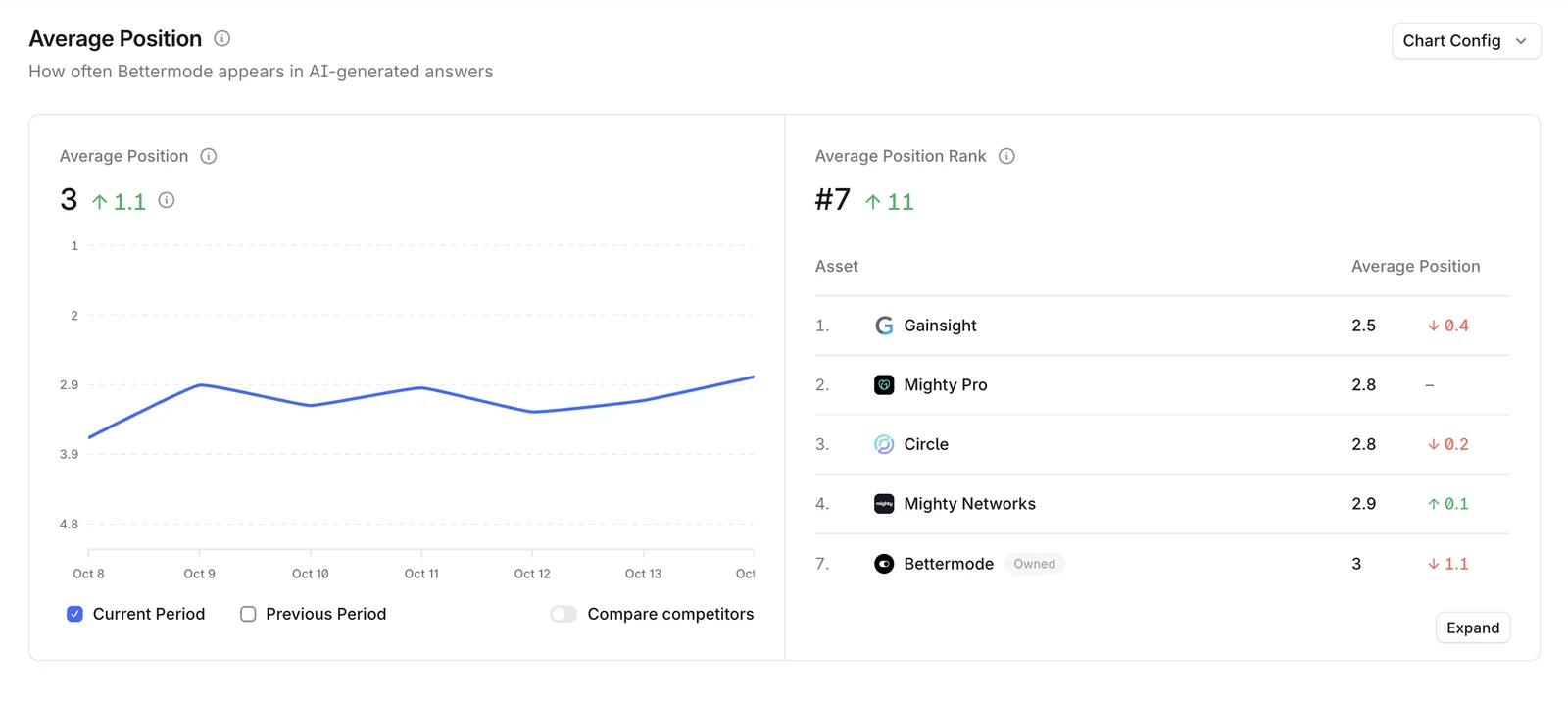
Task: Click the Bettermode logo icon
Action: click(884, 564)
